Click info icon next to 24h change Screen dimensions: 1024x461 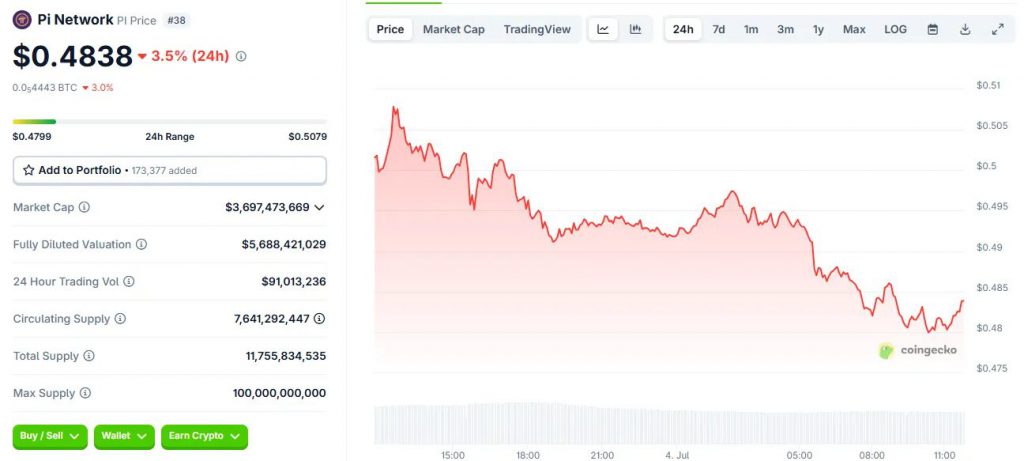point(241,57)
